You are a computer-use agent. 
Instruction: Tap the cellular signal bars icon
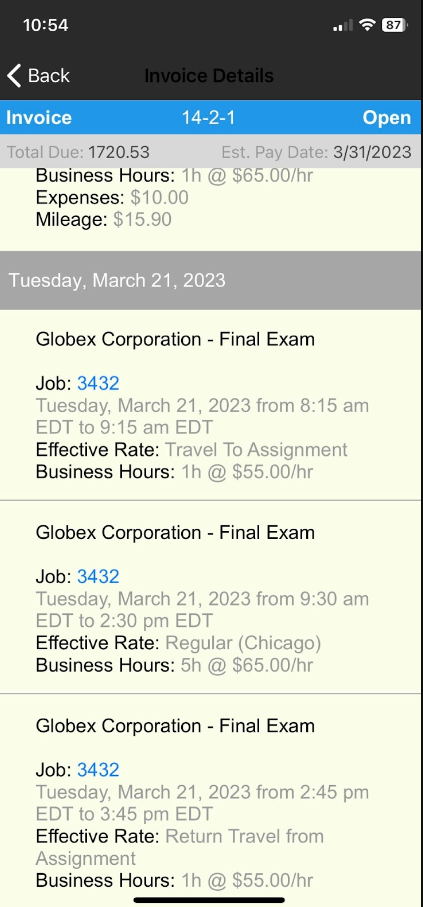tap(343, 25)
